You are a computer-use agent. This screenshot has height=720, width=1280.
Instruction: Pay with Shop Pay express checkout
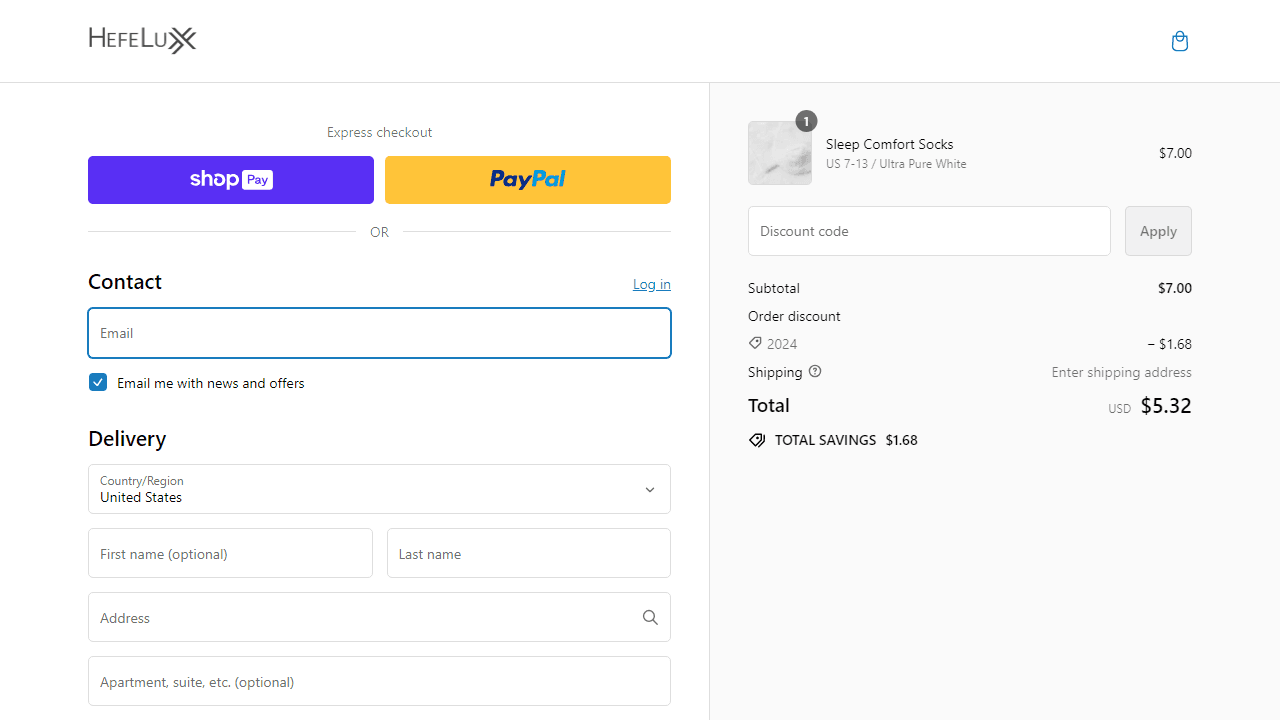[231, 180]
